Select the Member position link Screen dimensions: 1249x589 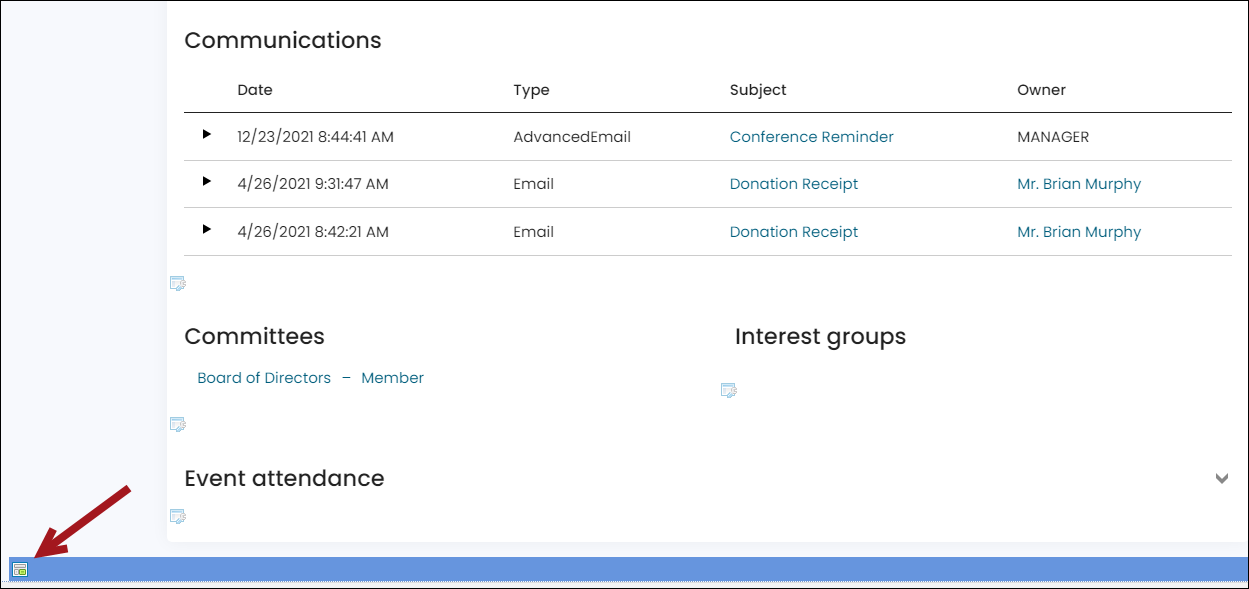392,378
